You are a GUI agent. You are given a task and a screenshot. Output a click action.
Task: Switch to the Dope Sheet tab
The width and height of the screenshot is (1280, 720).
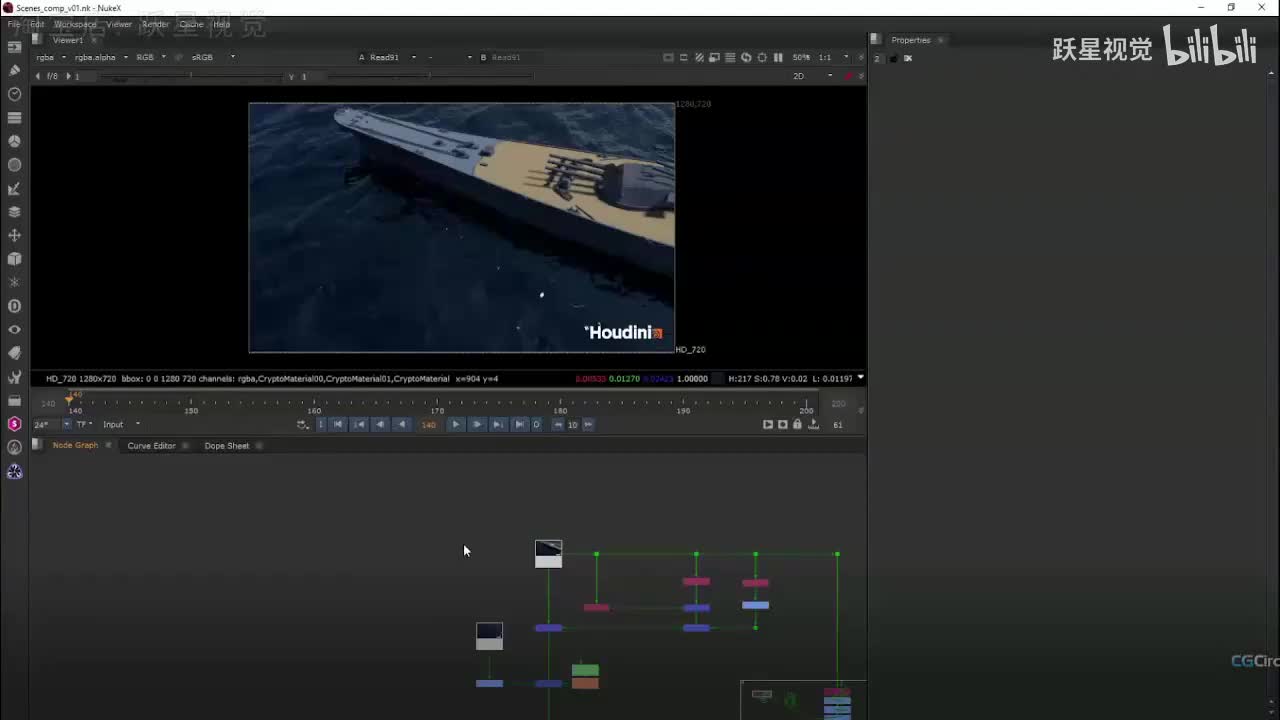[x=227, y=446]
